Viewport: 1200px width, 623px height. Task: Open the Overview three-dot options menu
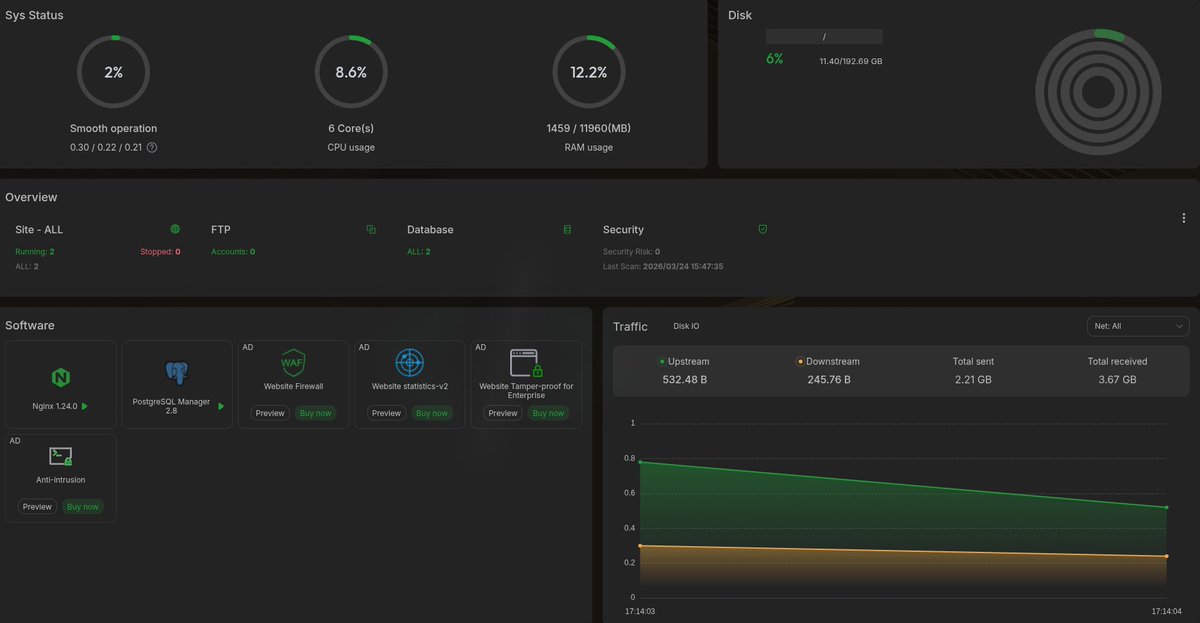(1184, 218)
